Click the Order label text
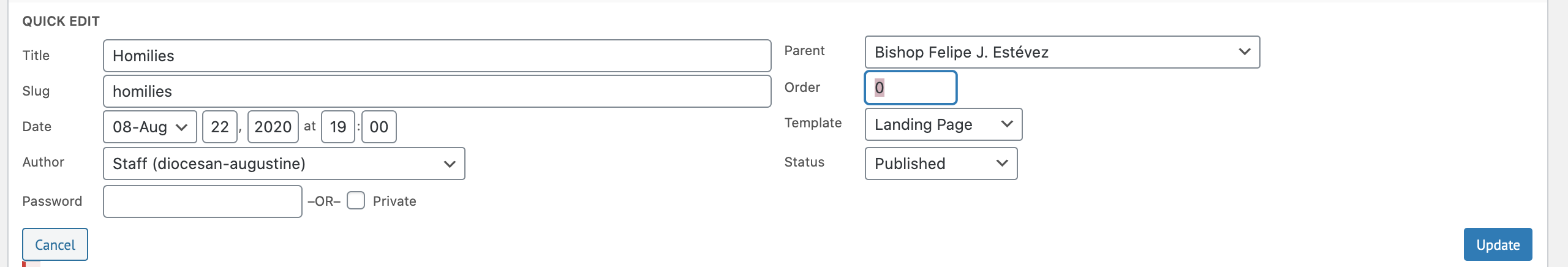The image size is (1568, 267). [x=802, y=87]
